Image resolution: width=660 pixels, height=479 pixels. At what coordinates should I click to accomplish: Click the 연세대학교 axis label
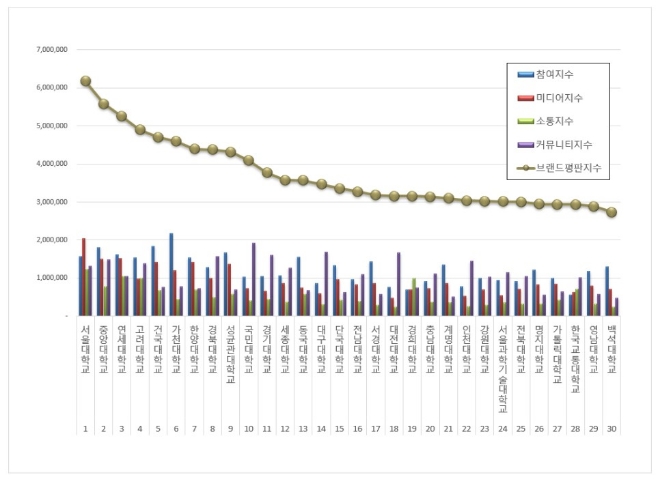pos(122,349)
